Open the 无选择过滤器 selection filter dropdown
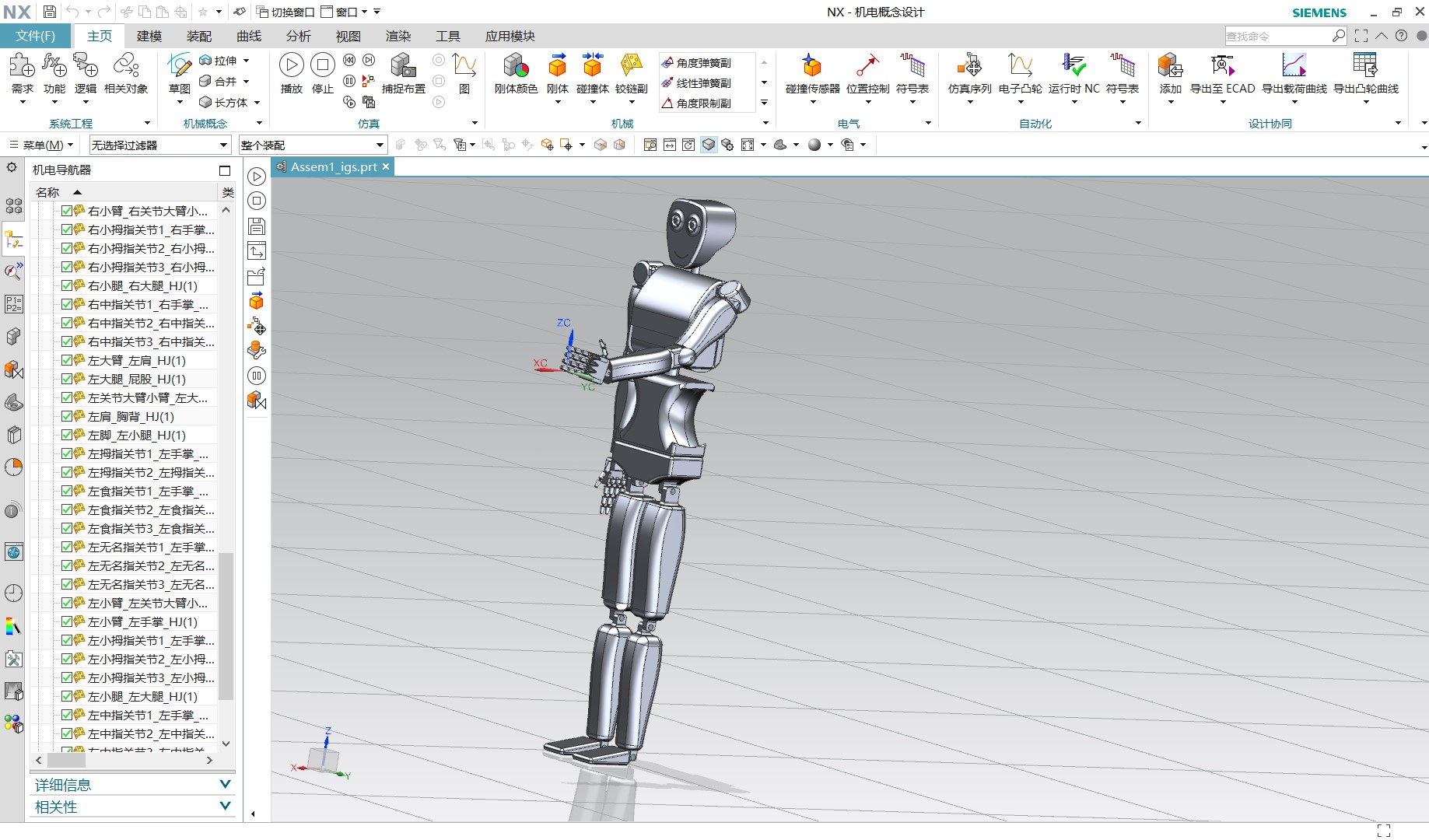 click(x=160, y=145)
